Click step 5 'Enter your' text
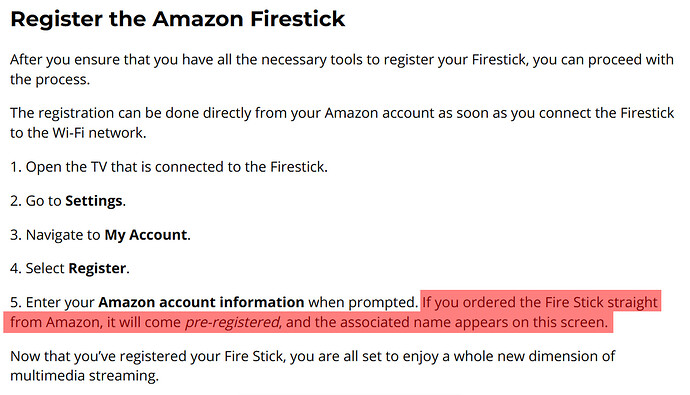The height and width of the screenshot is (395, 690). [x=60, y=302]
